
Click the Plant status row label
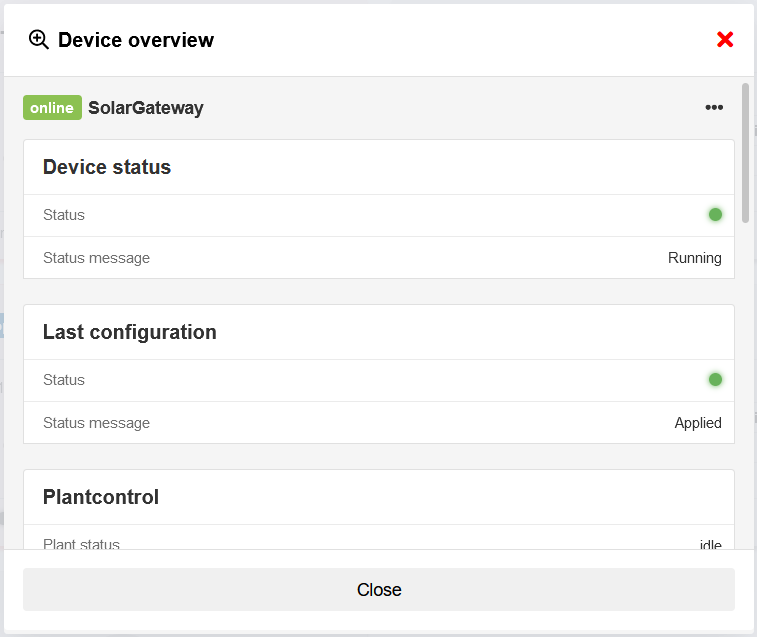coord(81,544)
